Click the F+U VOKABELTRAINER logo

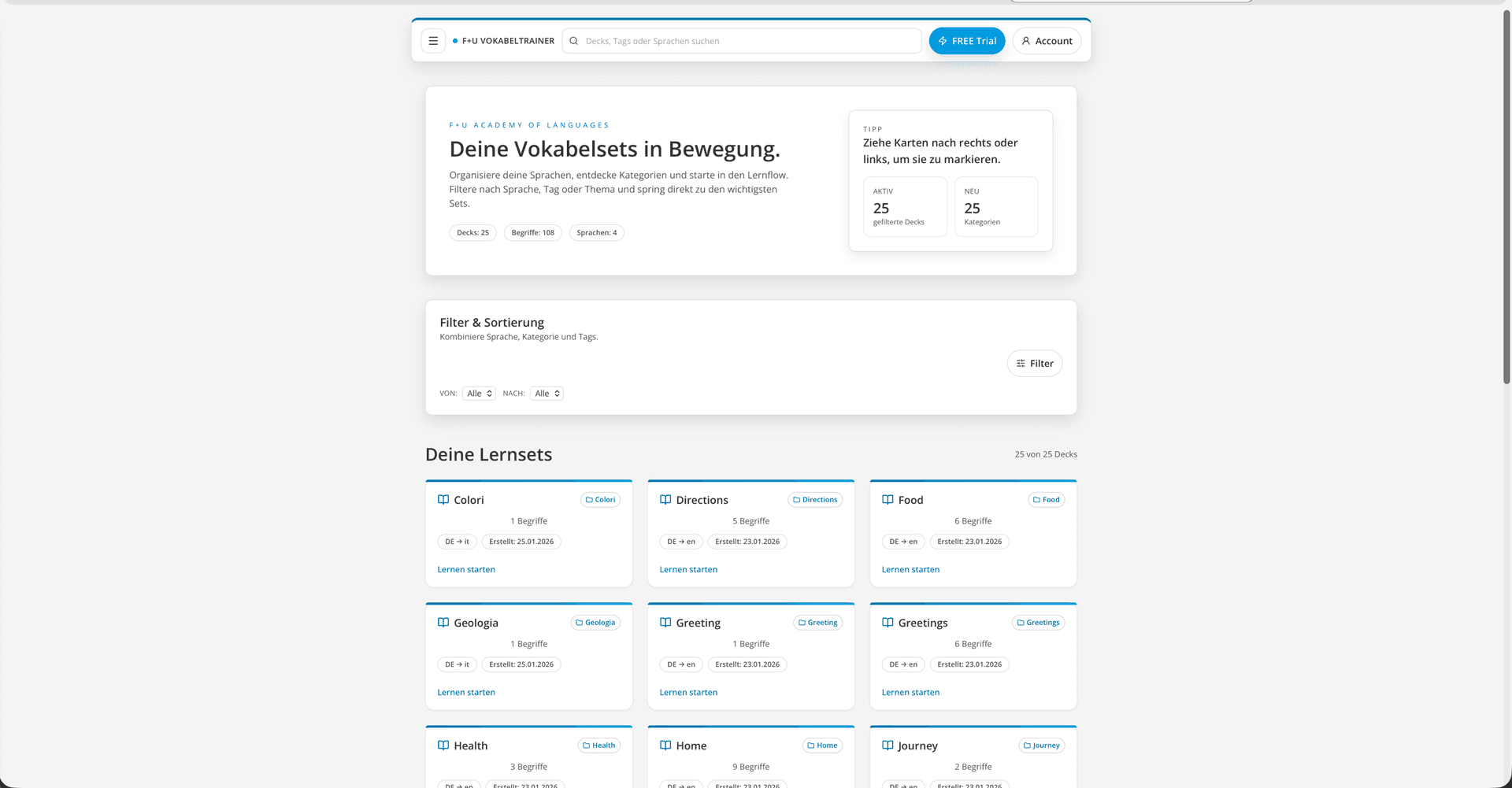pos(503,40)
